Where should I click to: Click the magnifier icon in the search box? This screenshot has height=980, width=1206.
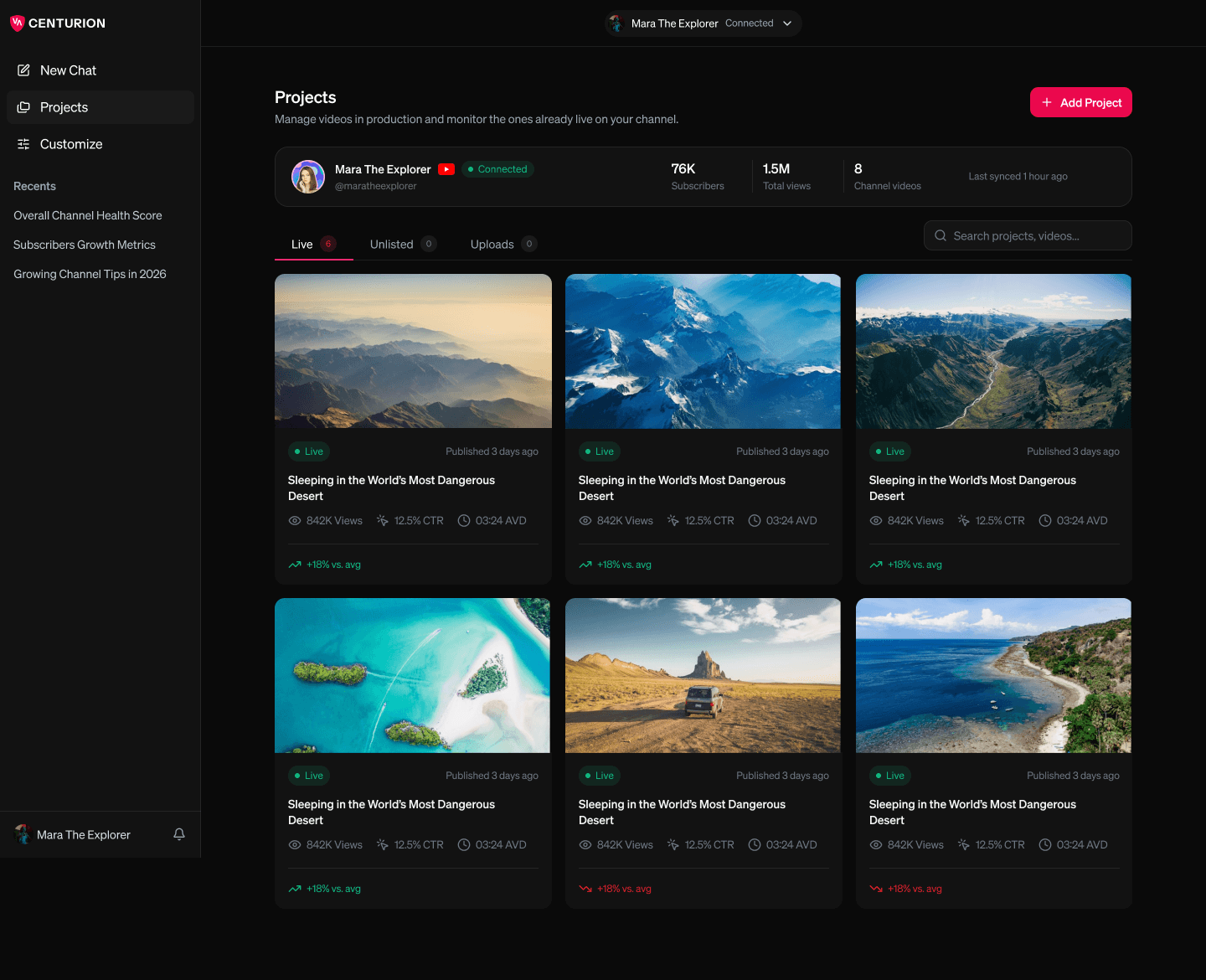tap(941, 235)
